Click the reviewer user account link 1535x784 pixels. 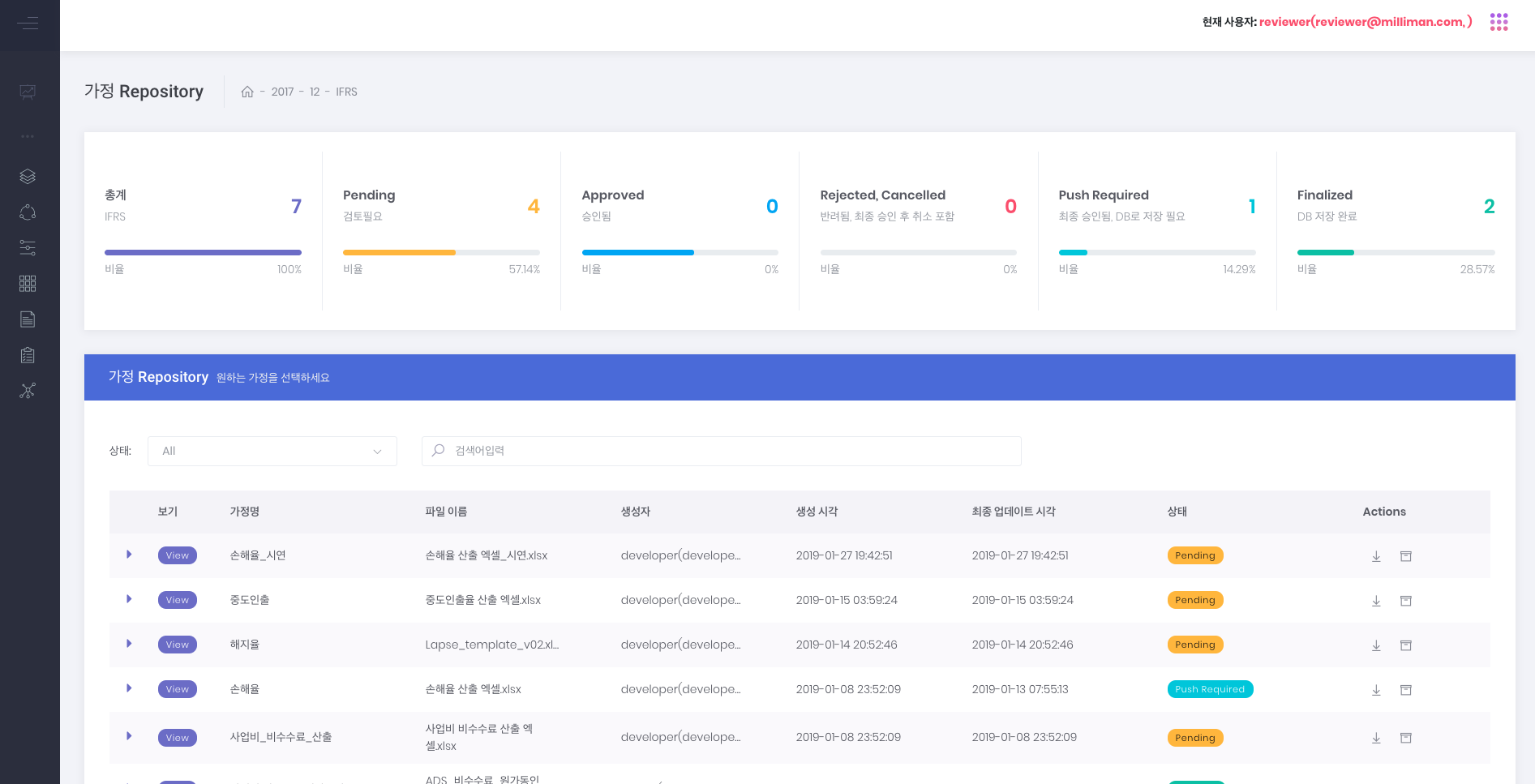(x=1366, y=22)
